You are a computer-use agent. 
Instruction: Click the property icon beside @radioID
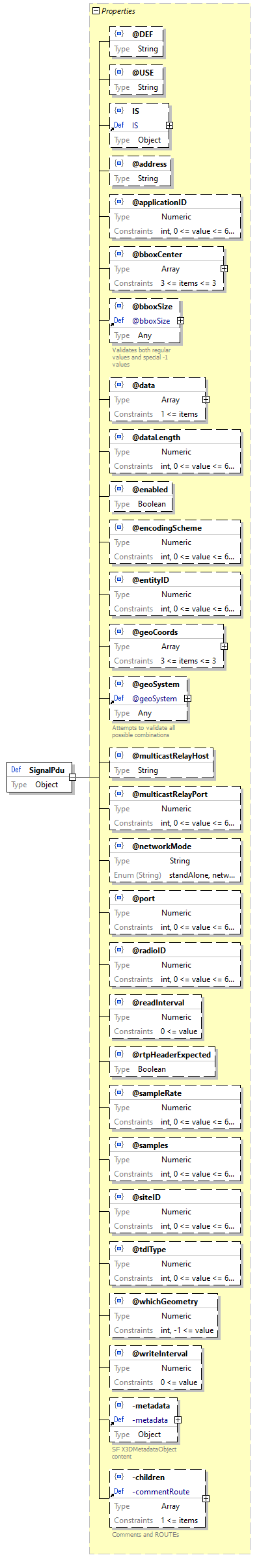[x=119, y=950]
